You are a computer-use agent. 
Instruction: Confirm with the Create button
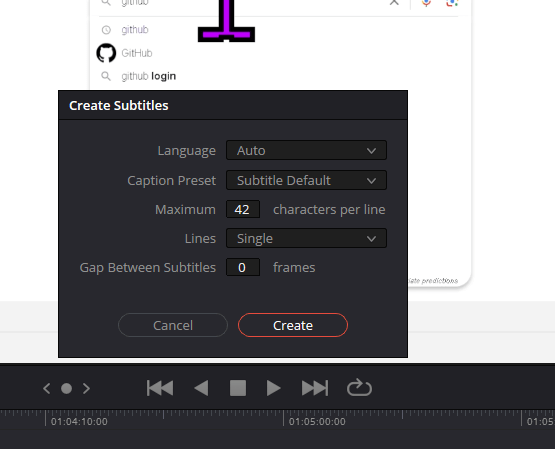coord(293,325)
